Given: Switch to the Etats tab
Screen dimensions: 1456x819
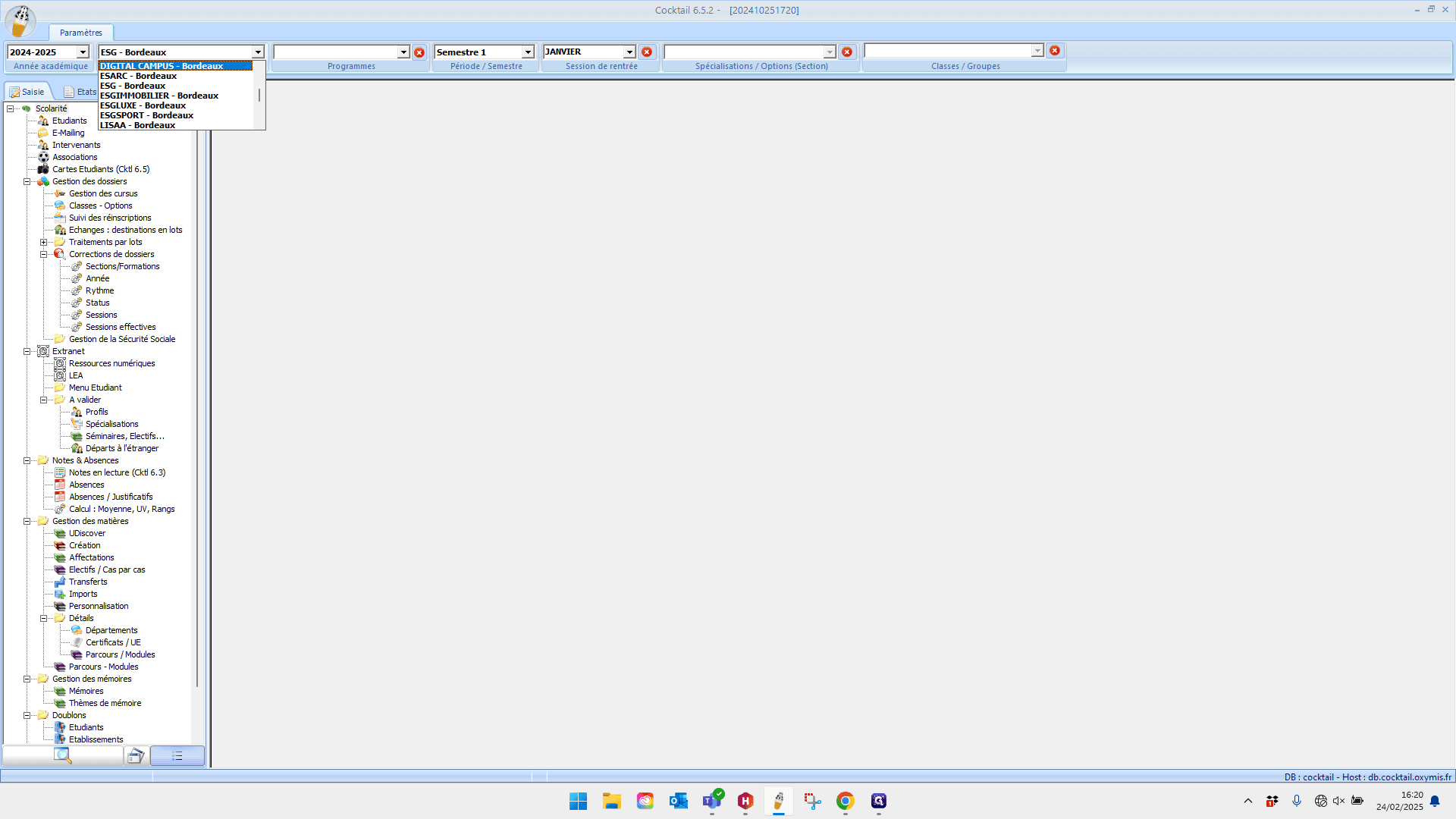Looking at the screenshot, I should tap(80, 92).
